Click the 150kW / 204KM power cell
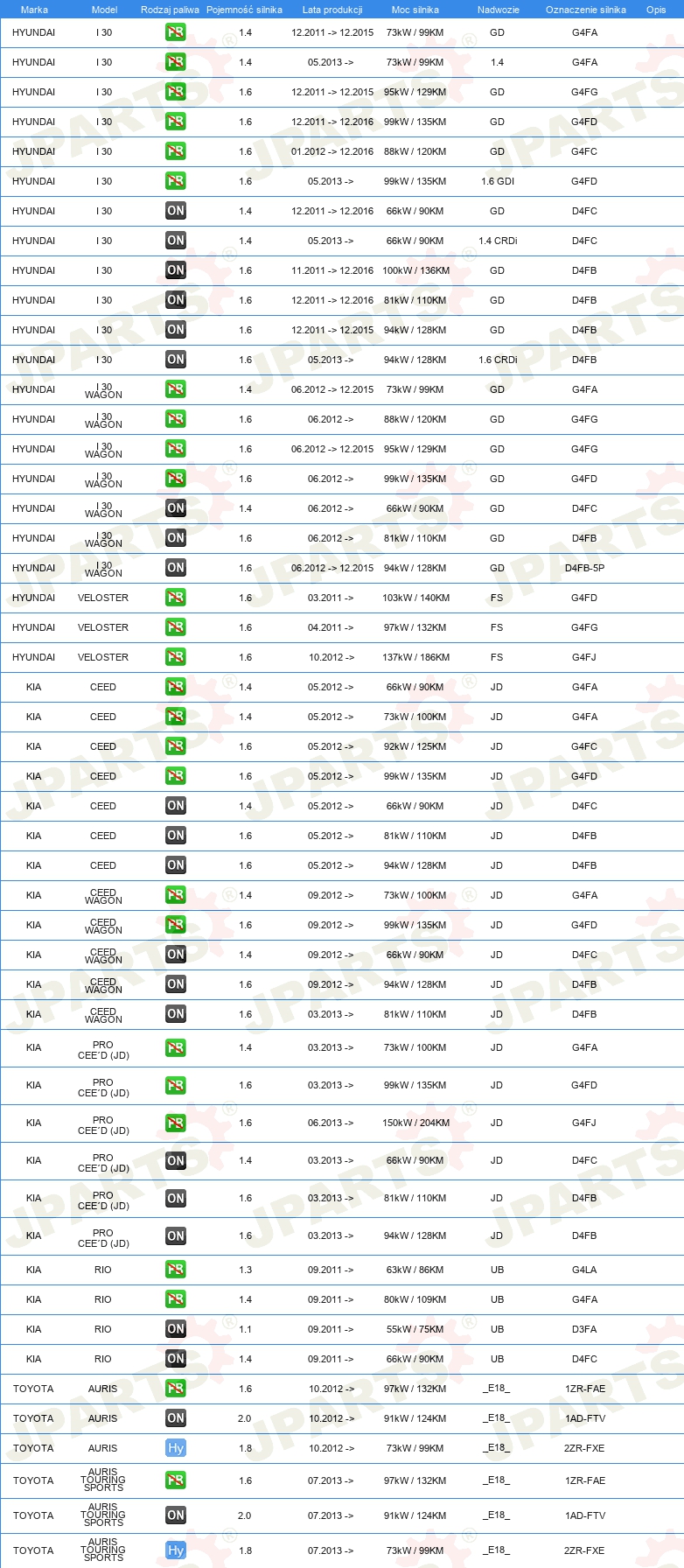 (415, 1123)
